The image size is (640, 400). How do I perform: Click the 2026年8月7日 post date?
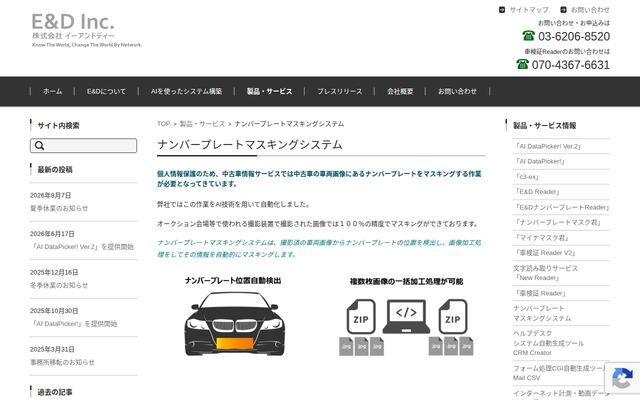coord(50,195)
